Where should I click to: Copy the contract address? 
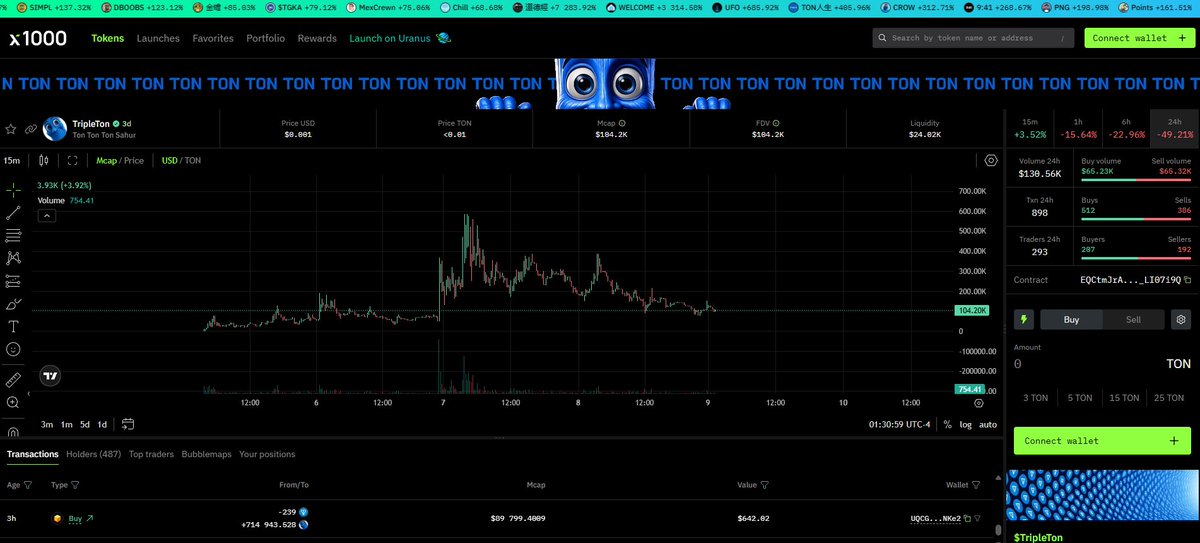pyautogui.click(x=1189, y=280)
